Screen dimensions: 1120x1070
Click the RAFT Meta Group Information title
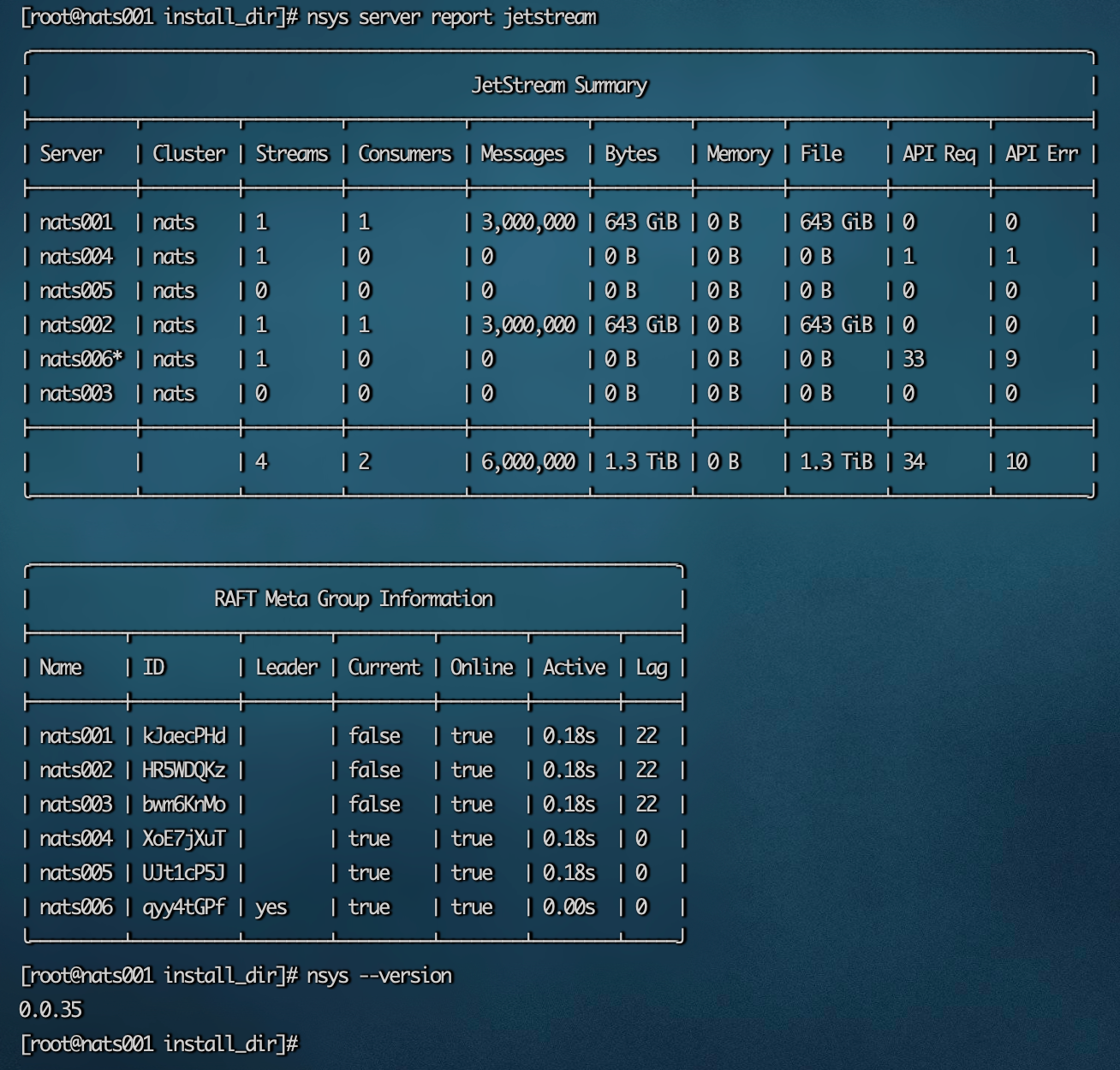tap(354, 599)
